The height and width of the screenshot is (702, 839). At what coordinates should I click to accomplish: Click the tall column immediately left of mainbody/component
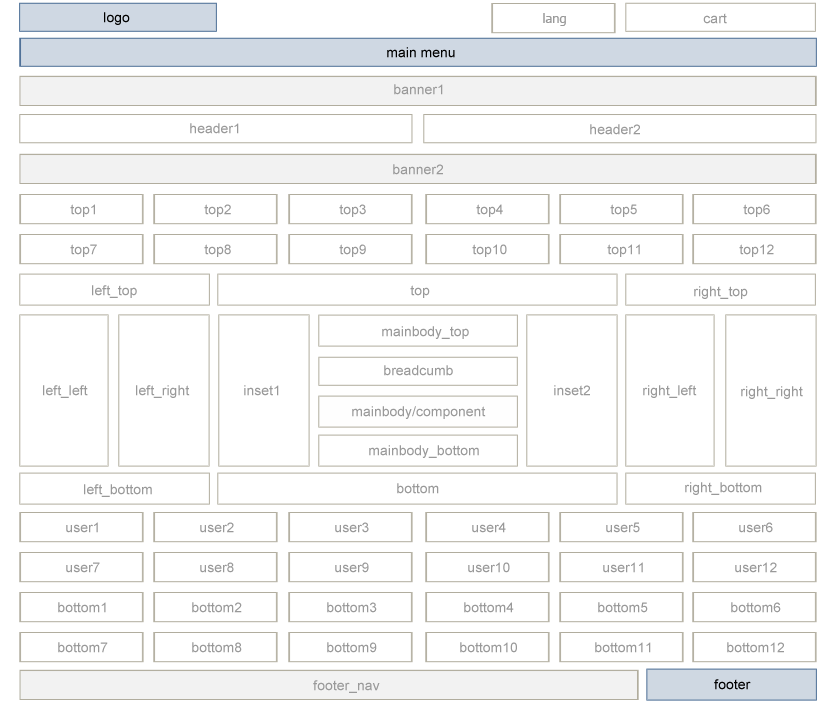point(262,391)
